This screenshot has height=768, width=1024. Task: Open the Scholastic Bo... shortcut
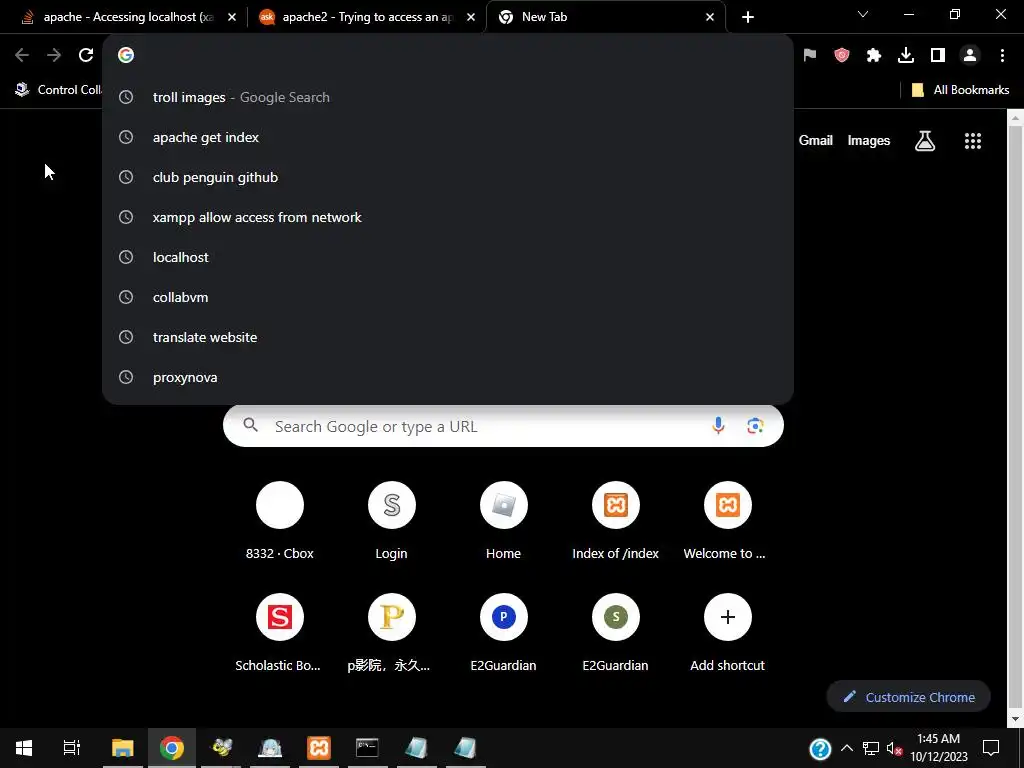[280, 634]
